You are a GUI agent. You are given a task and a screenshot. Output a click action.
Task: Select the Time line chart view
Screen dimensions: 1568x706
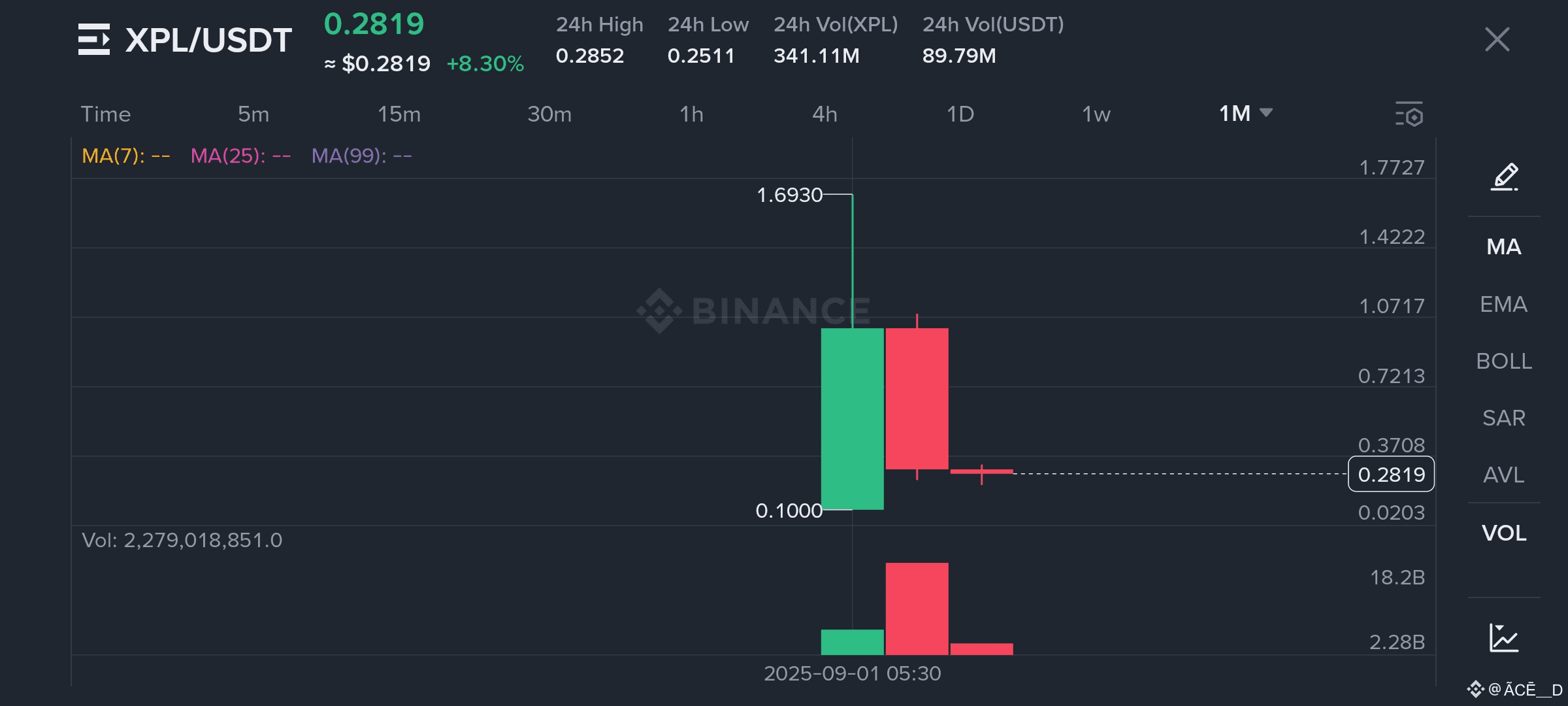106,114
